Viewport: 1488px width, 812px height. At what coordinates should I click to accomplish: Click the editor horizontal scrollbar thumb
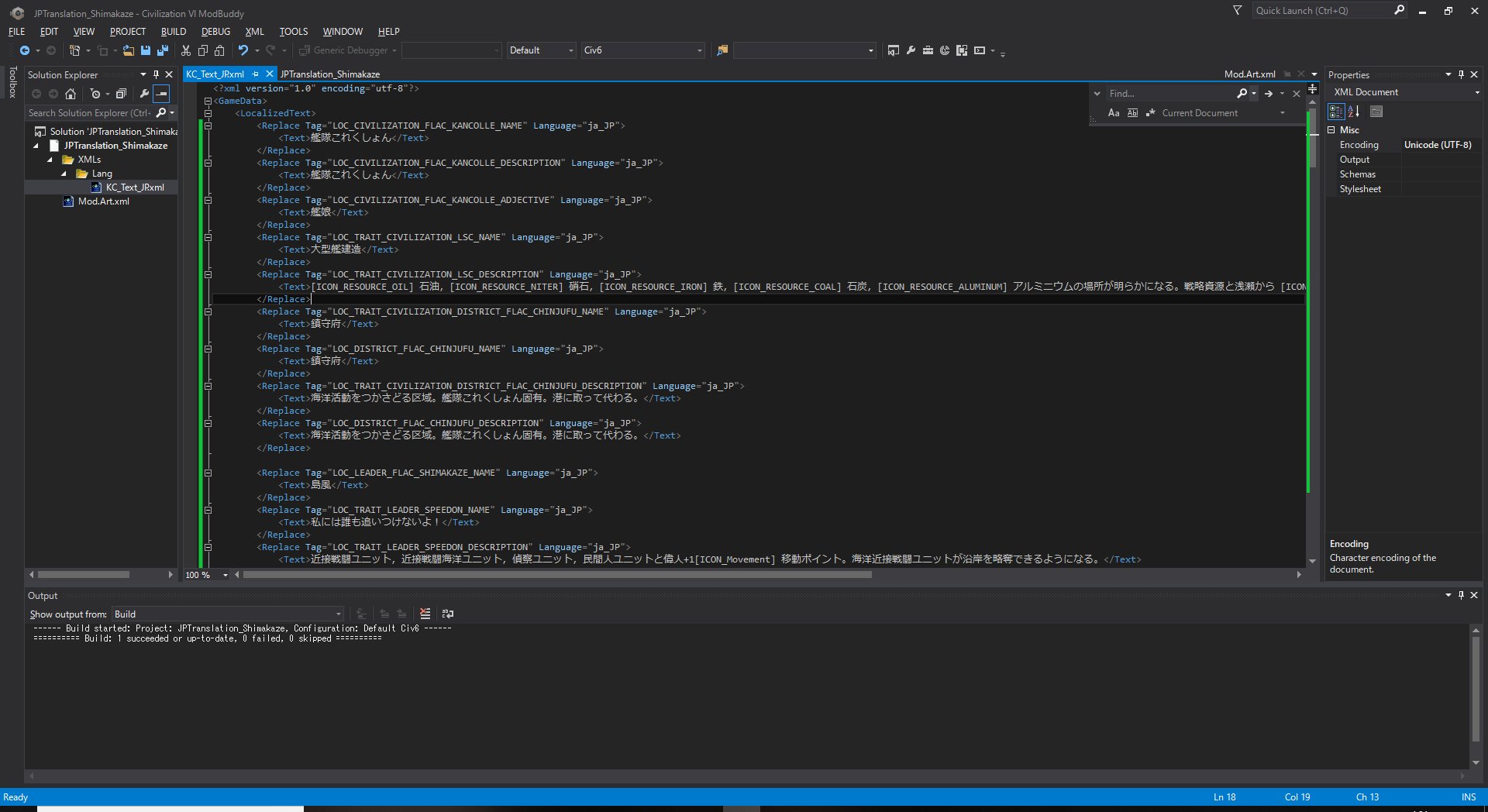point(557,575)
